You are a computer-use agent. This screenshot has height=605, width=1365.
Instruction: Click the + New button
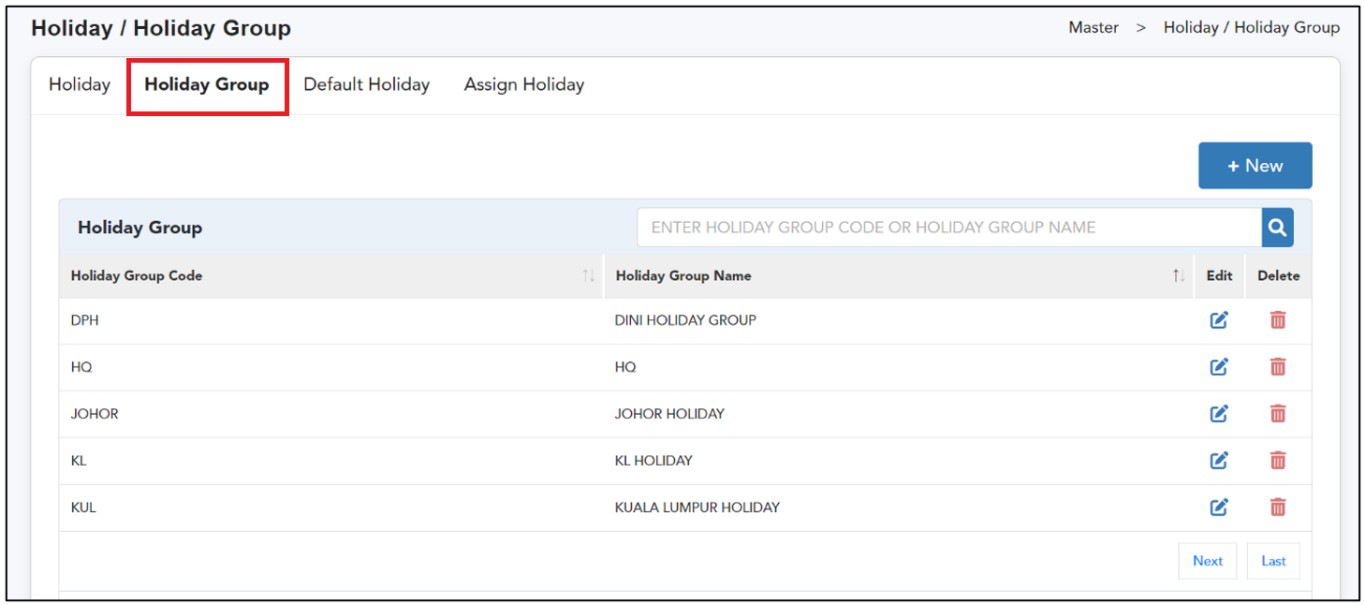click(1254, 166)
